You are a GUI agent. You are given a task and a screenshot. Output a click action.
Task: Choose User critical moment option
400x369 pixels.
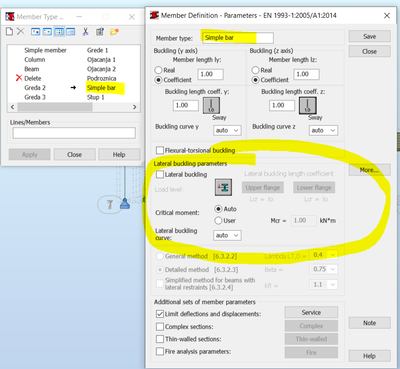click(x=218, y=220)
